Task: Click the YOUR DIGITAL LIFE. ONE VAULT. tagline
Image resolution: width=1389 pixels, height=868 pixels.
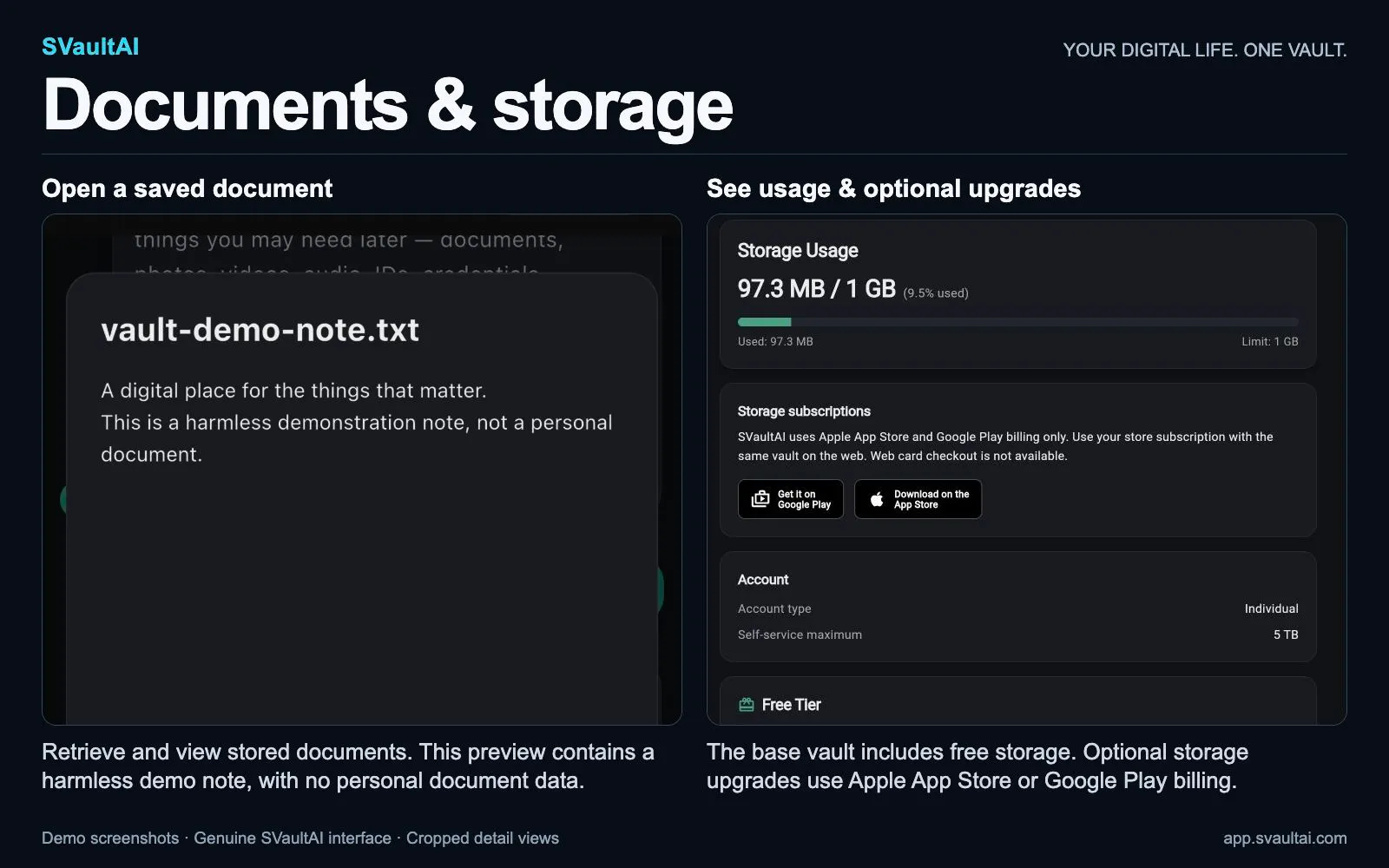Action: click(x=1205, y=50)
